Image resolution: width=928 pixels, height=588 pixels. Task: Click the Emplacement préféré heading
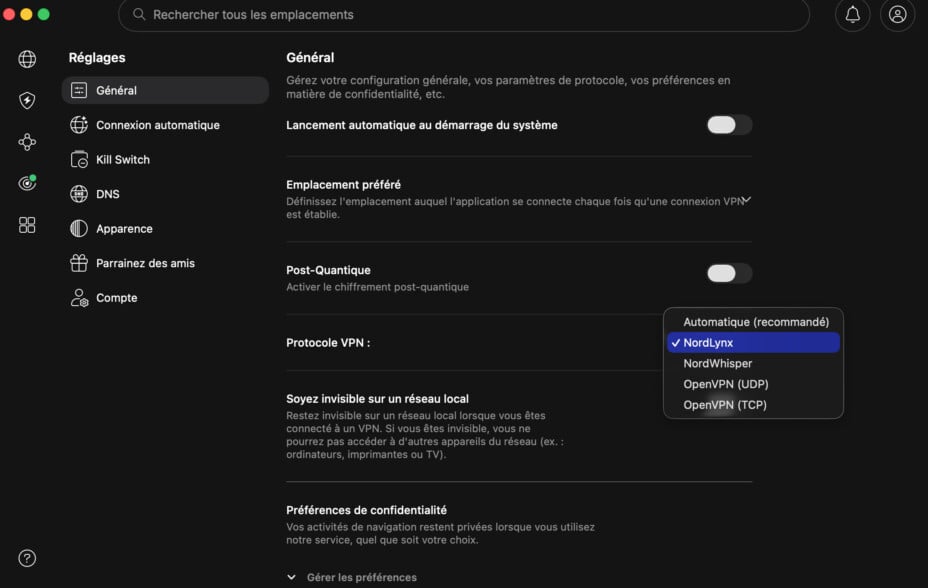coord(343,185)
